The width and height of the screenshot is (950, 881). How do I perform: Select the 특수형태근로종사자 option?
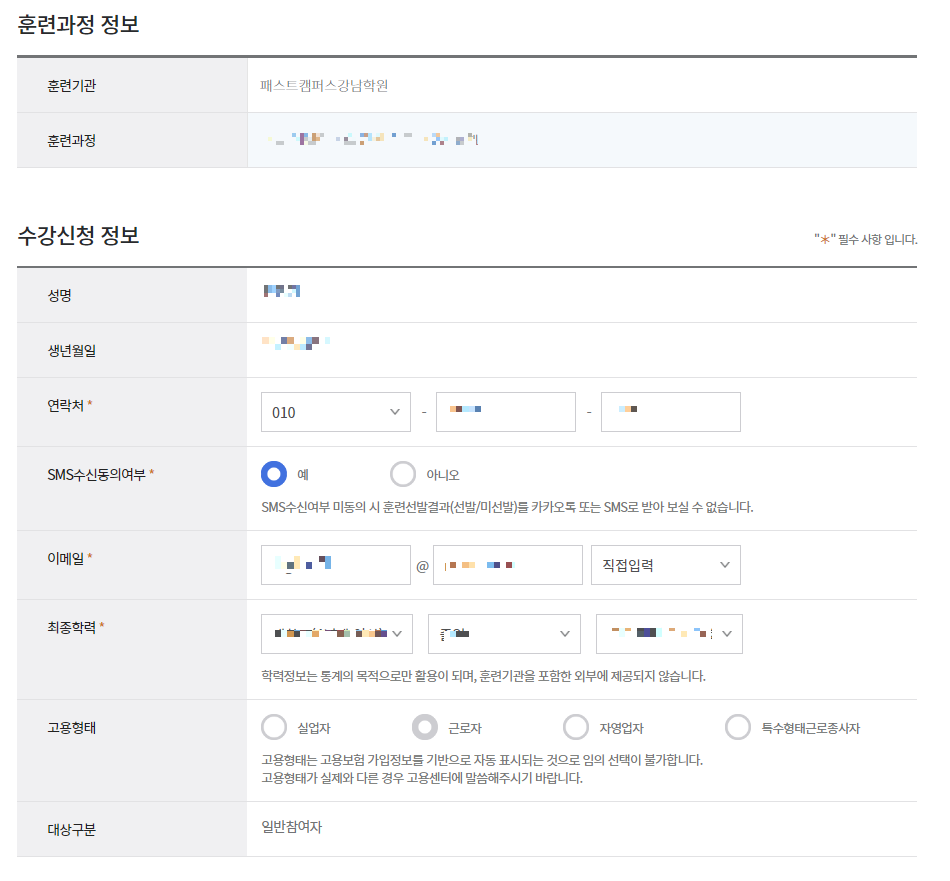738,727
